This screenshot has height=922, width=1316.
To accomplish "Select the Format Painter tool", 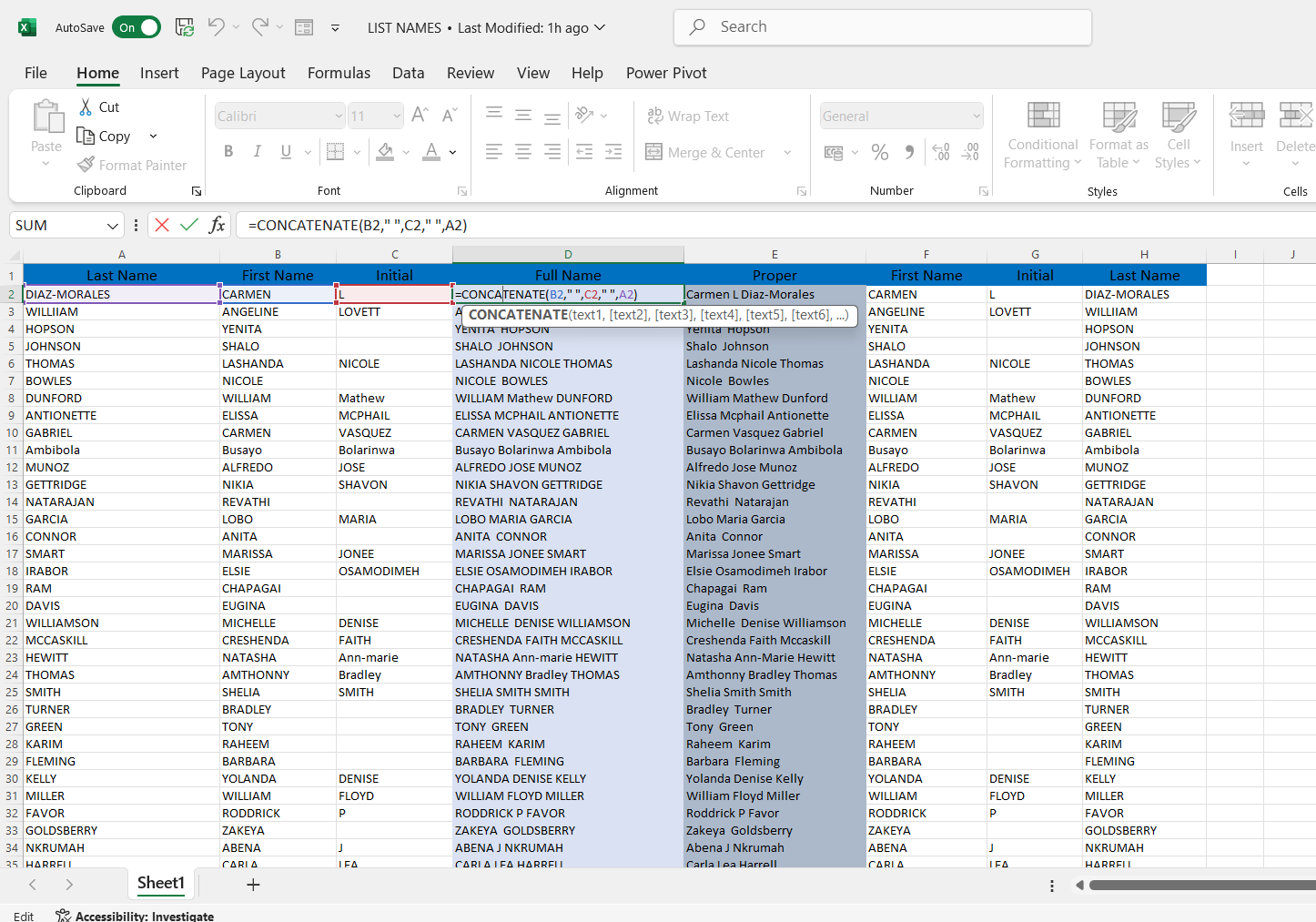I will pos(132,165).
